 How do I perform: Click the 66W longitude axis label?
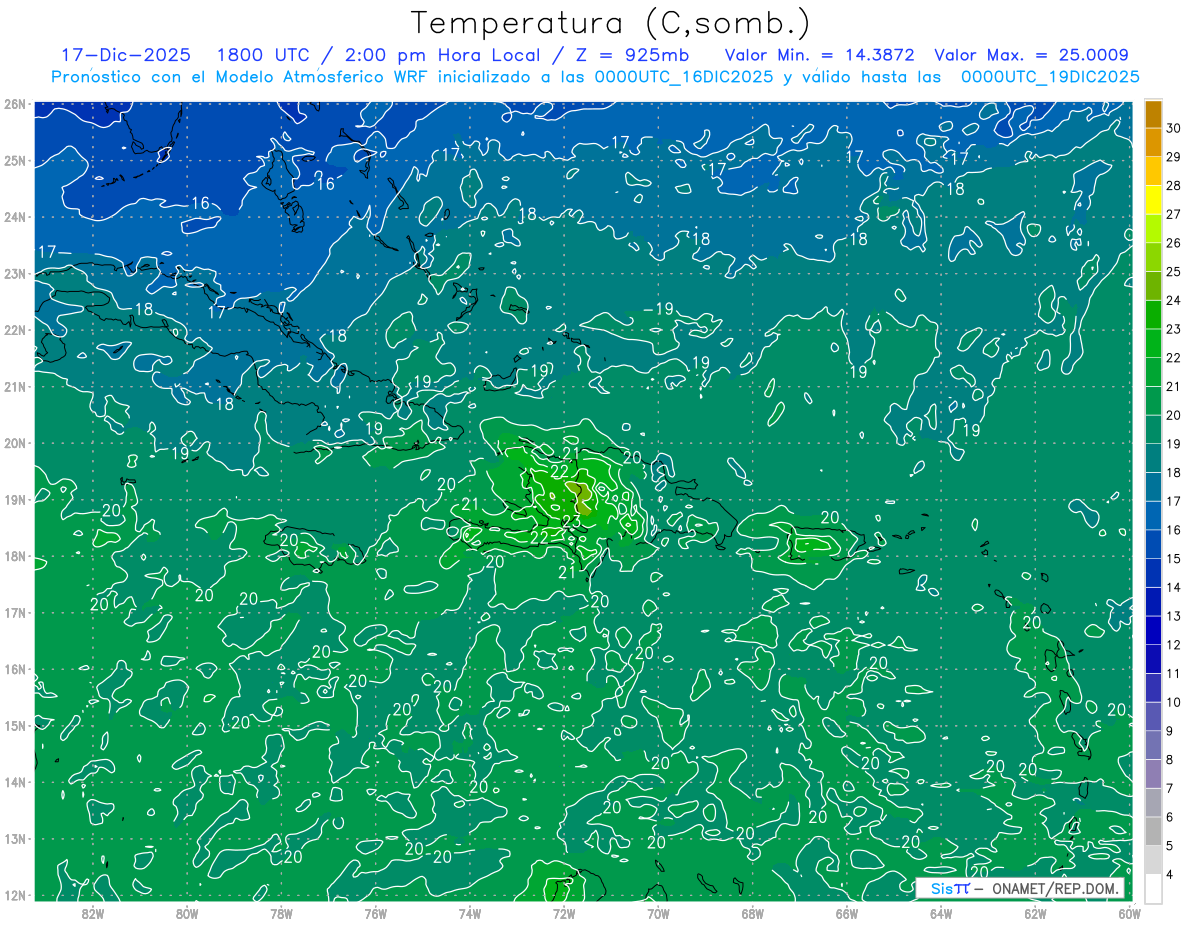(x=847, y=912)
